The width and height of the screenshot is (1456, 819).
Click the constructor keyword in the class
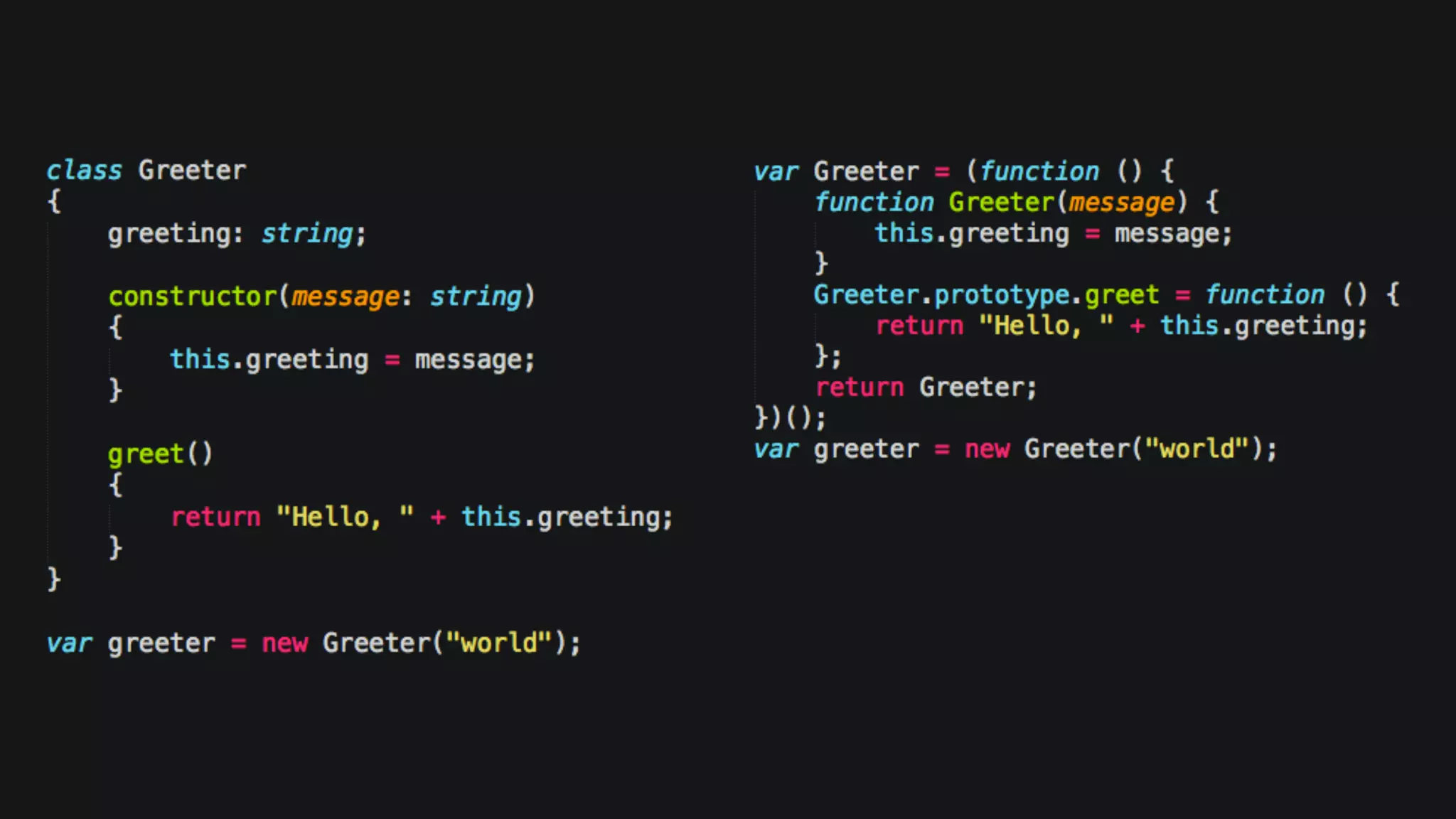192,296
